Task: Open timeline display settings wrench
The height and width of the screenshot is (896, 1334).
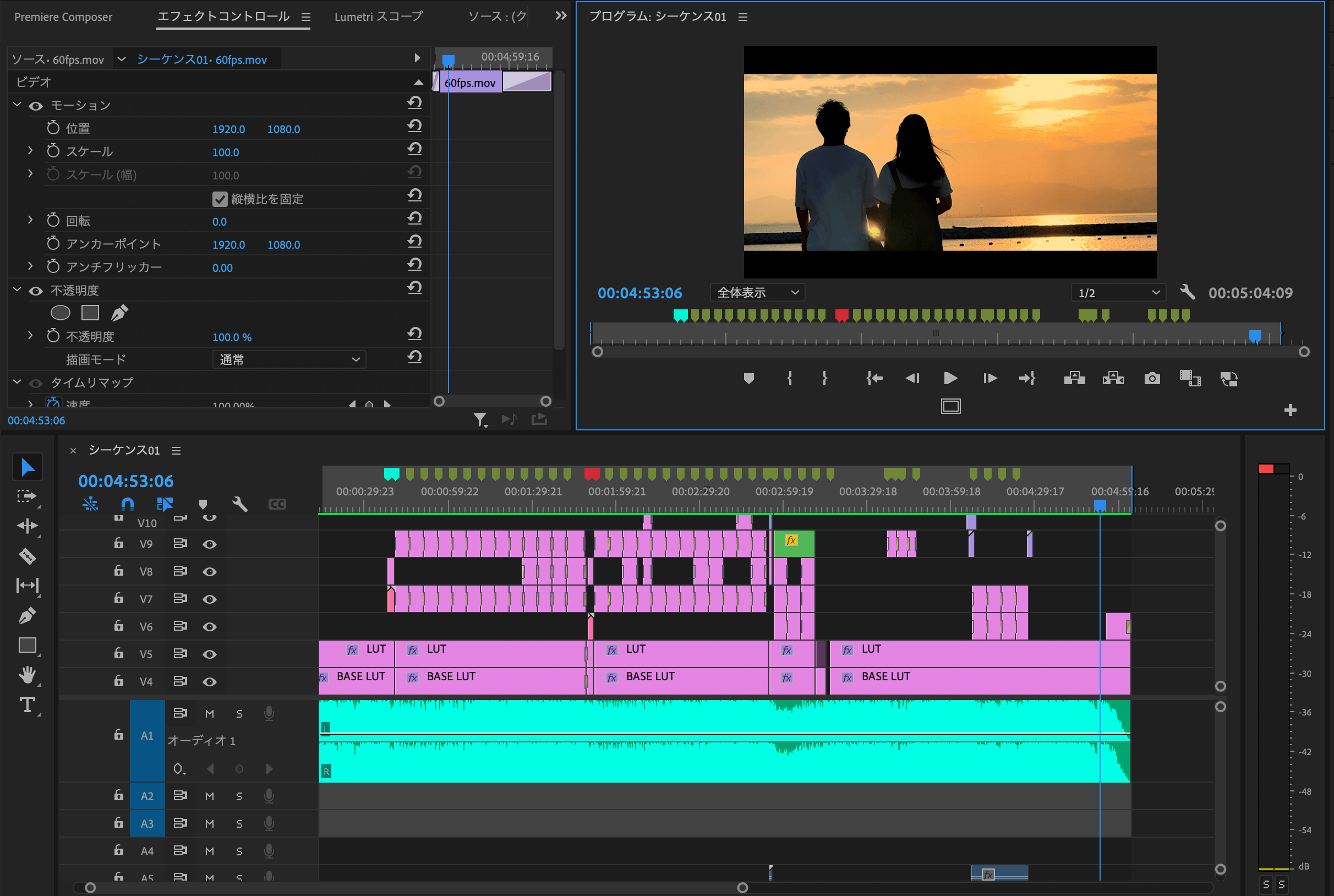Action: point(240,504)
